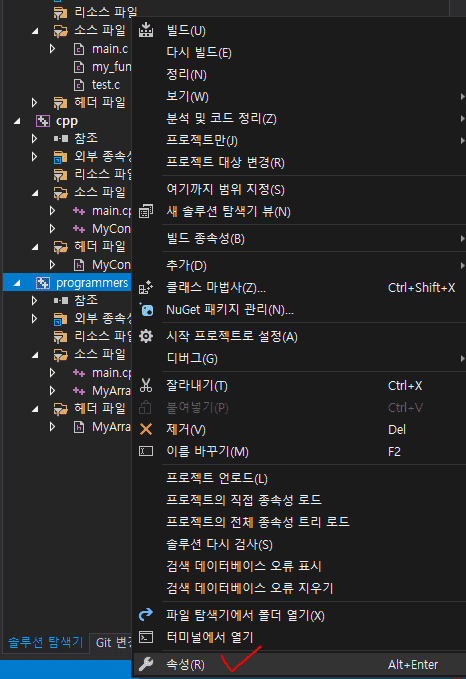Viewport: 466px width, 679px height.
Task: Open 파일 탐색기에서 폴더 열기(X) entry
Action: (x=245, y=615)
